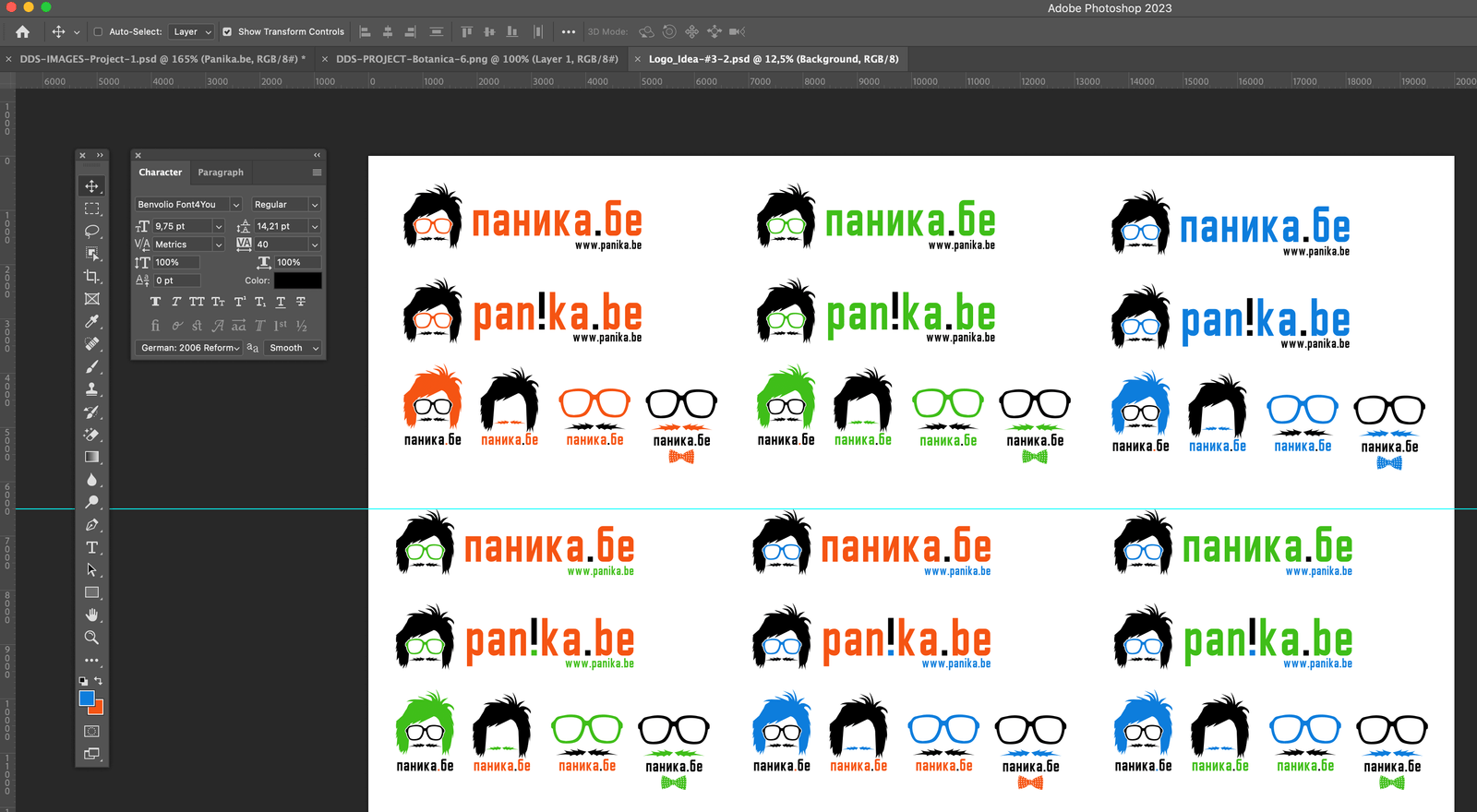Open the Auto-Select Layer dropdown
The height and width of the screenshot is (812, 1477).
point(192,31)
